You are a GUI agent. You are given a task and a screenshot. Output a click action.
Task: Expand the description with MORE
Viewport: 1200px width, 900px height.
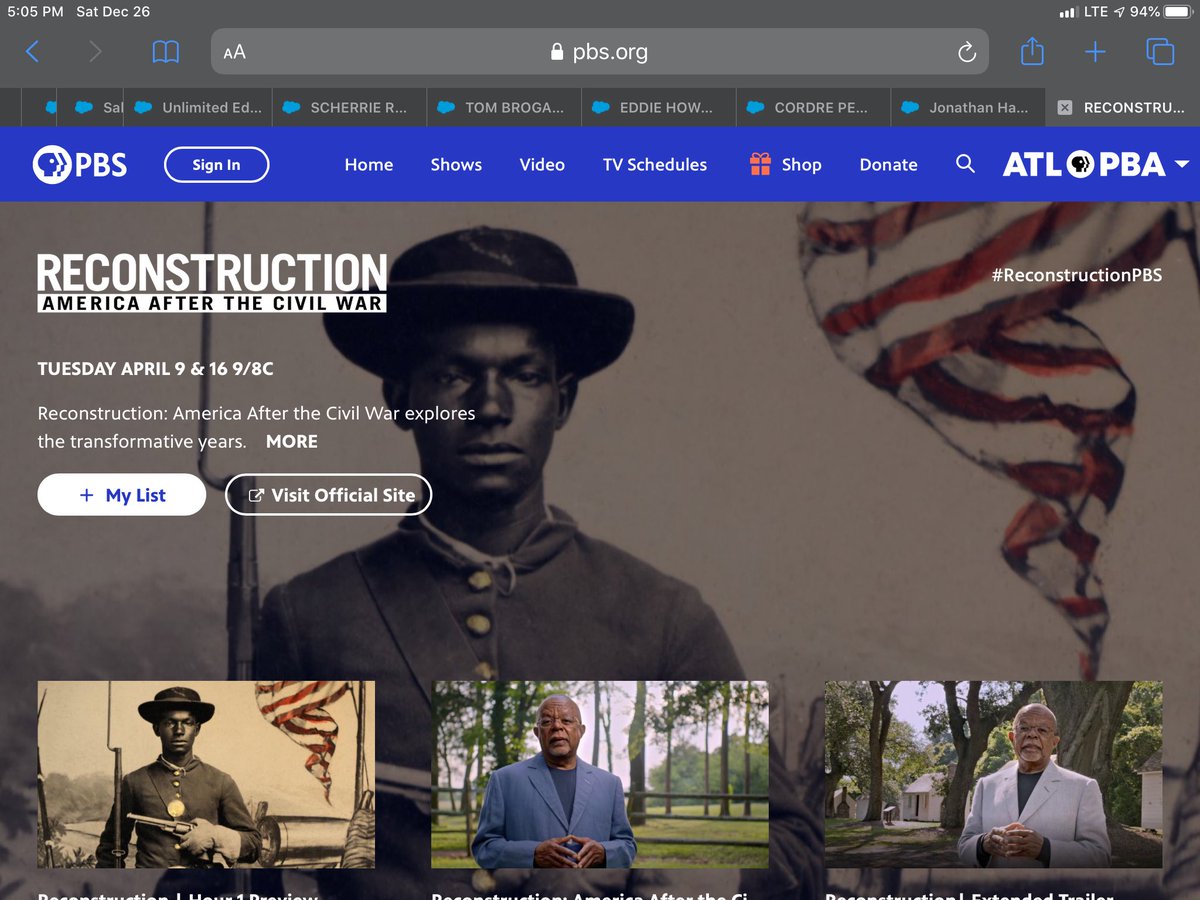point(292,441)
